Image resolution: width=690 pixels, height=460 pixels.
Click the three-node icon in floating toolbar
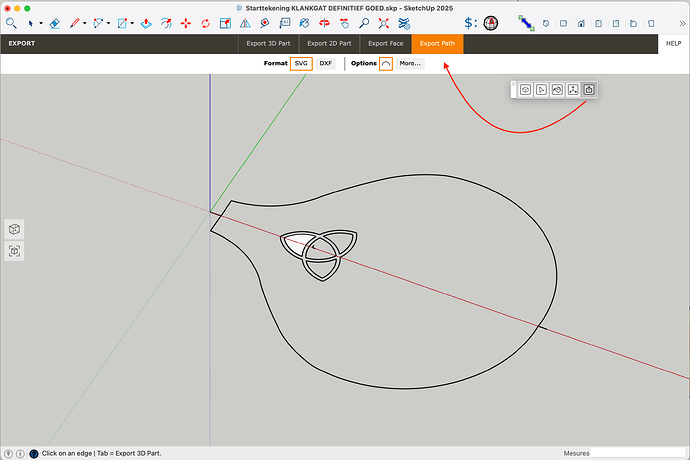(x=573, y=90)
